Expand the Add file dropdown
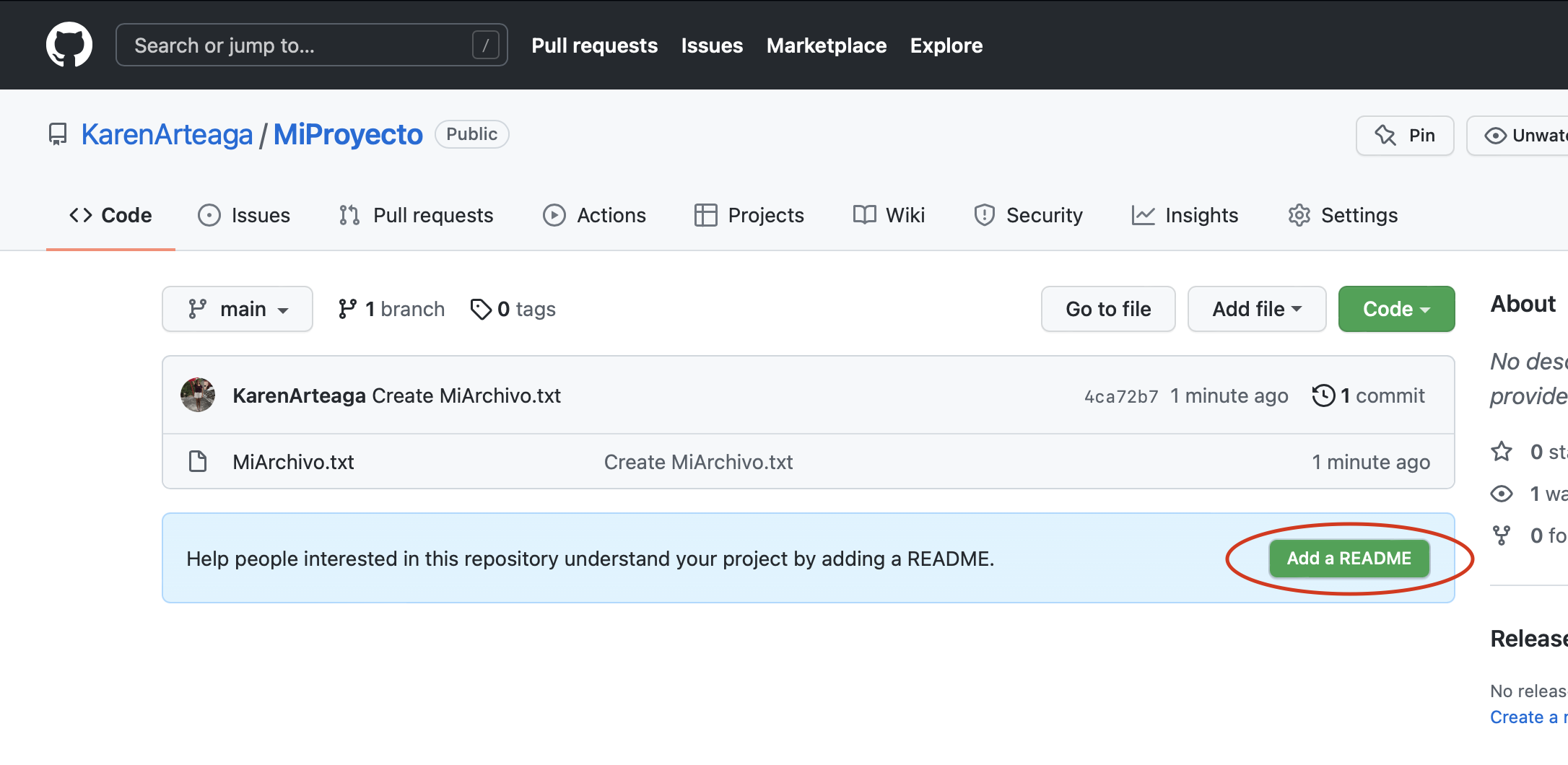Viewport: 1568px width, 765px height. [x=1256, y=308]
